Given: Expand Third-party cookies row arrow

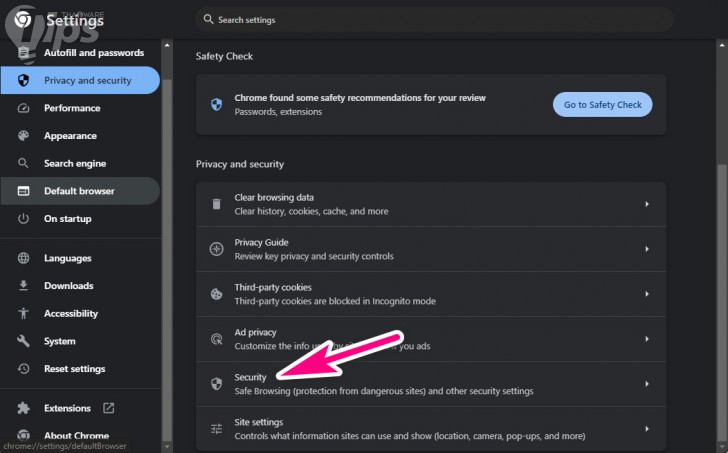Looking at the screenshot, I should (647, 294).
